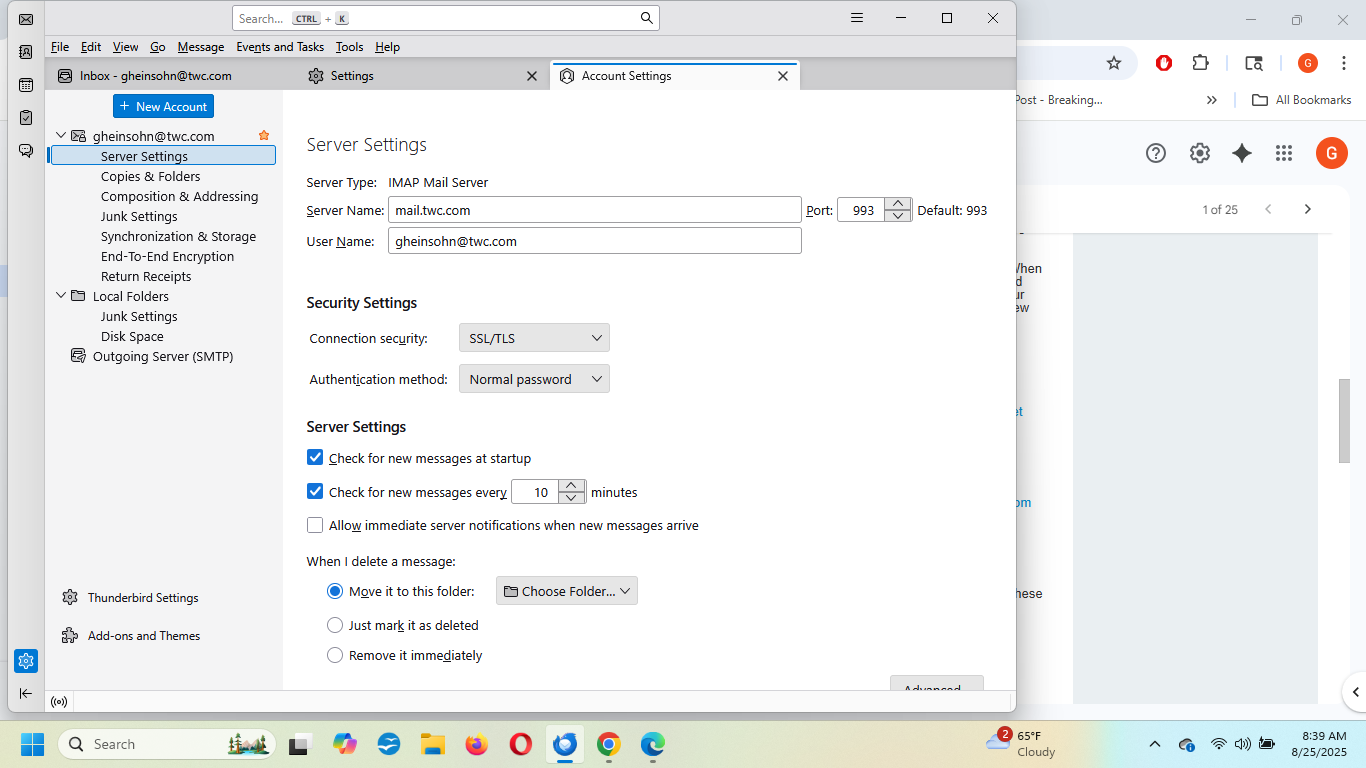Open the Choose Folder dropdown
Screen dimensions: 1366x768
click(567, 591)
